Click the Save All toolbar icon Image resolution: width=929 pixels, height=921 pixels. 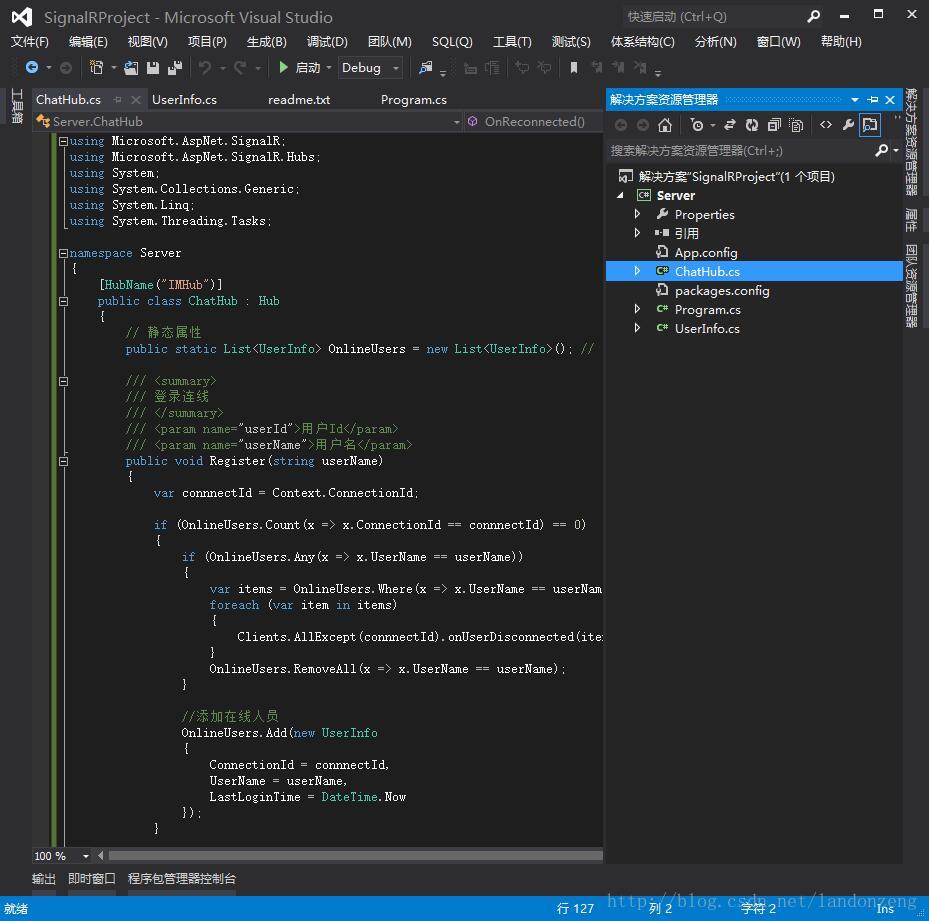pos(175,68)
